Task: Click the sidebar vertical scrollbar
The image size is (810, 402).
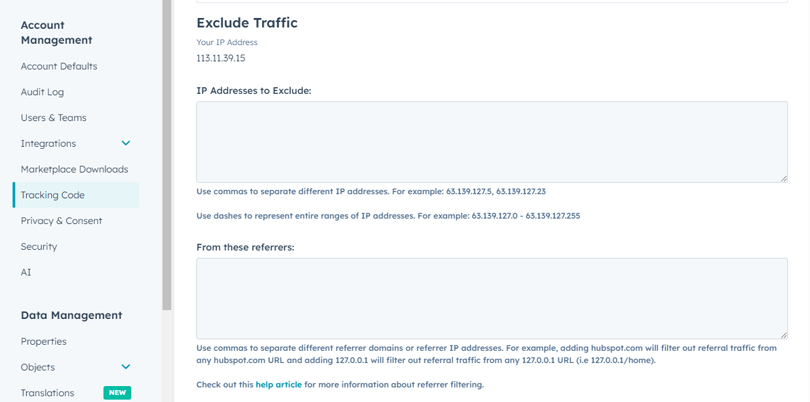Action: [x=167, y=155]
